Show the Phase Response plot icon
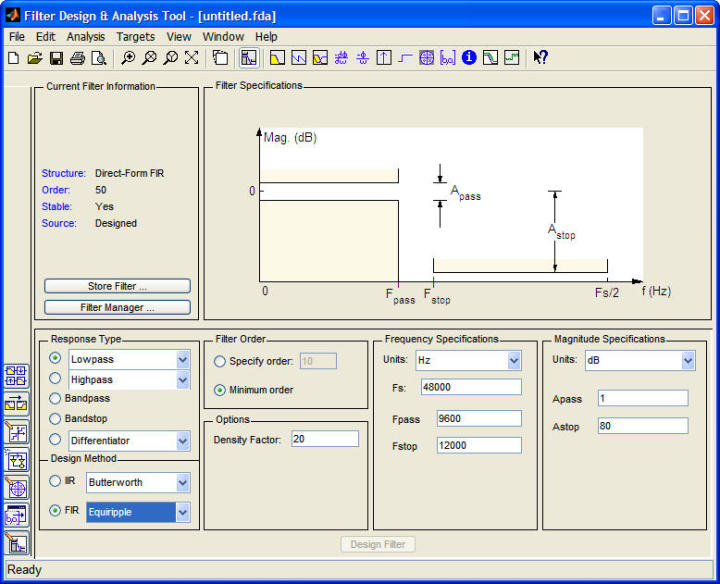The height and width of the screenshot is (584, 720). pos(299,58)
